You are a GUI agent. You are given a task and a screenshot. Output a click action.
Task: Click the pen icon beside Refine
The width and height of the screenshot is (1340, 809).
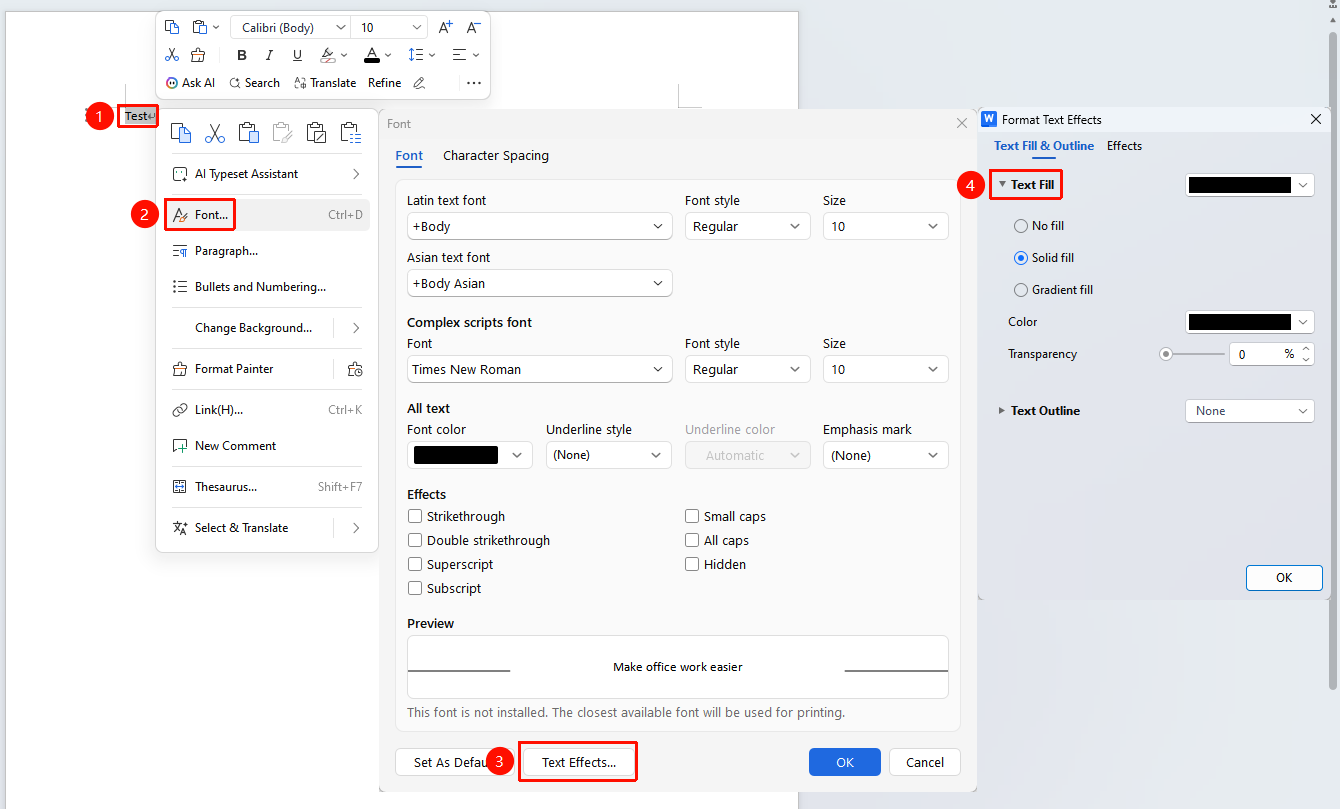[x=419, y=83]
